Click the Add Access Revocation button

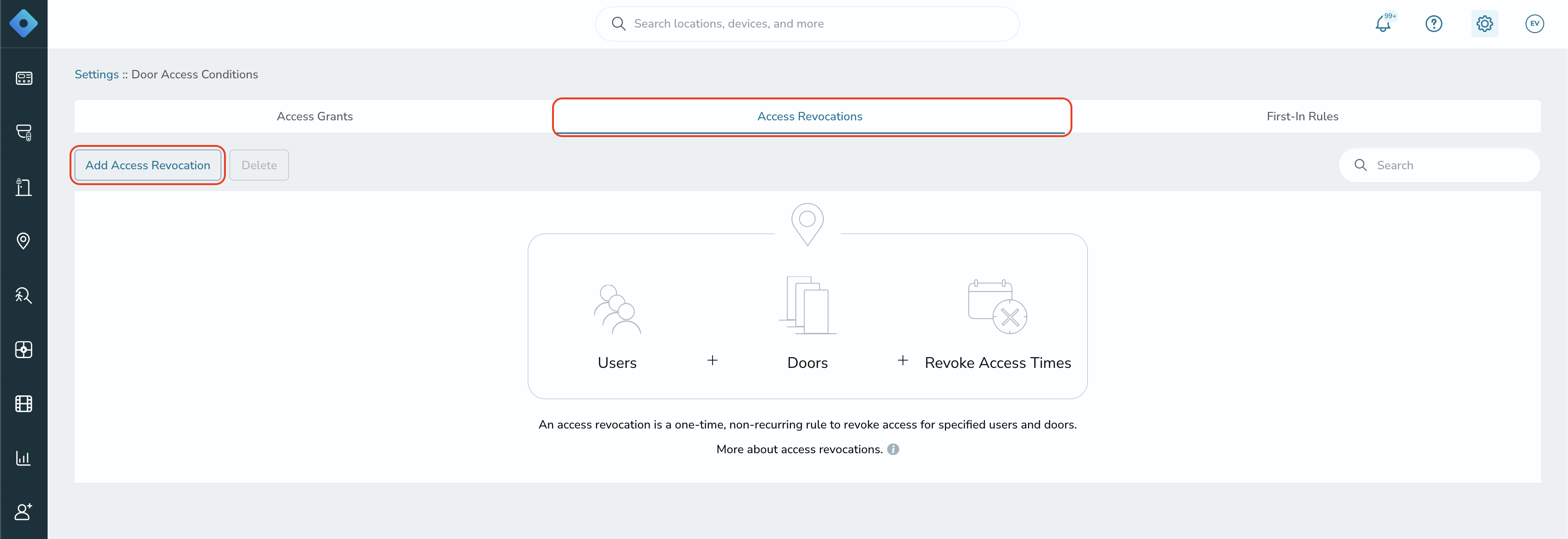click(148, 165)
